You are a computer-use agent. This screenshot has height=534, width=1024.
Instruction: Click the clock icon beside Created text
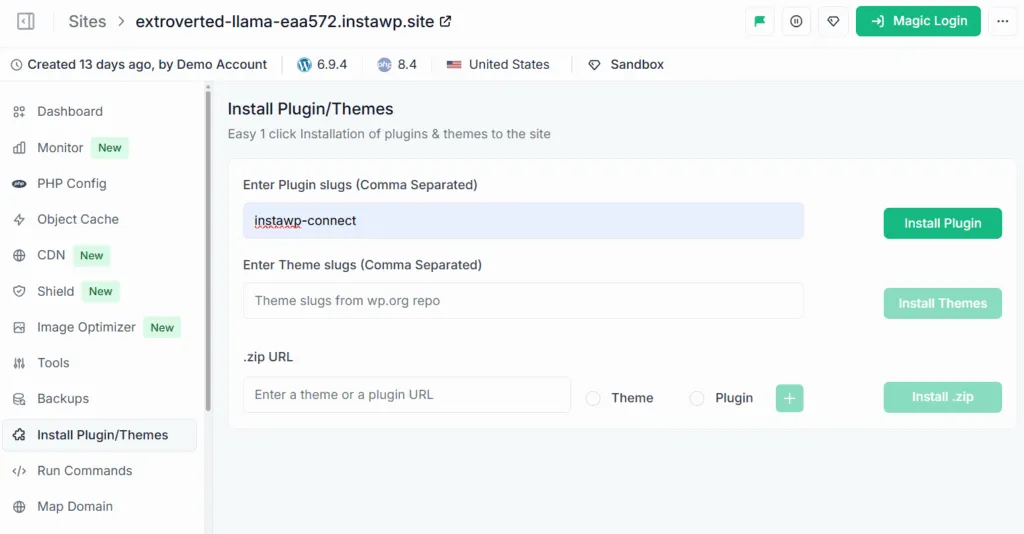click(x=16, y=65)
